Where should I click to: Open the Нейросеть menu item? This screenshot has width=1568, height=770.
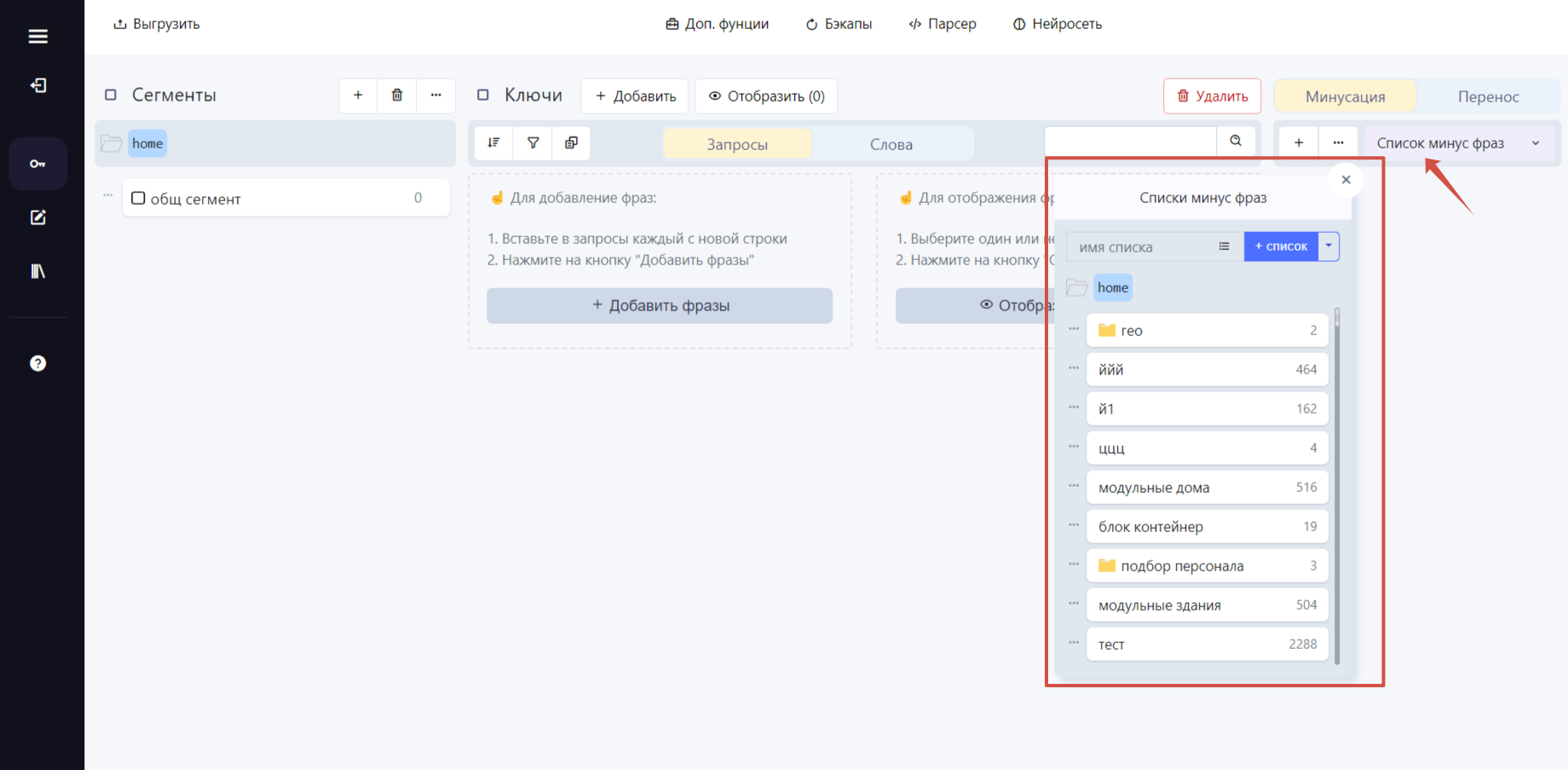1057,24
